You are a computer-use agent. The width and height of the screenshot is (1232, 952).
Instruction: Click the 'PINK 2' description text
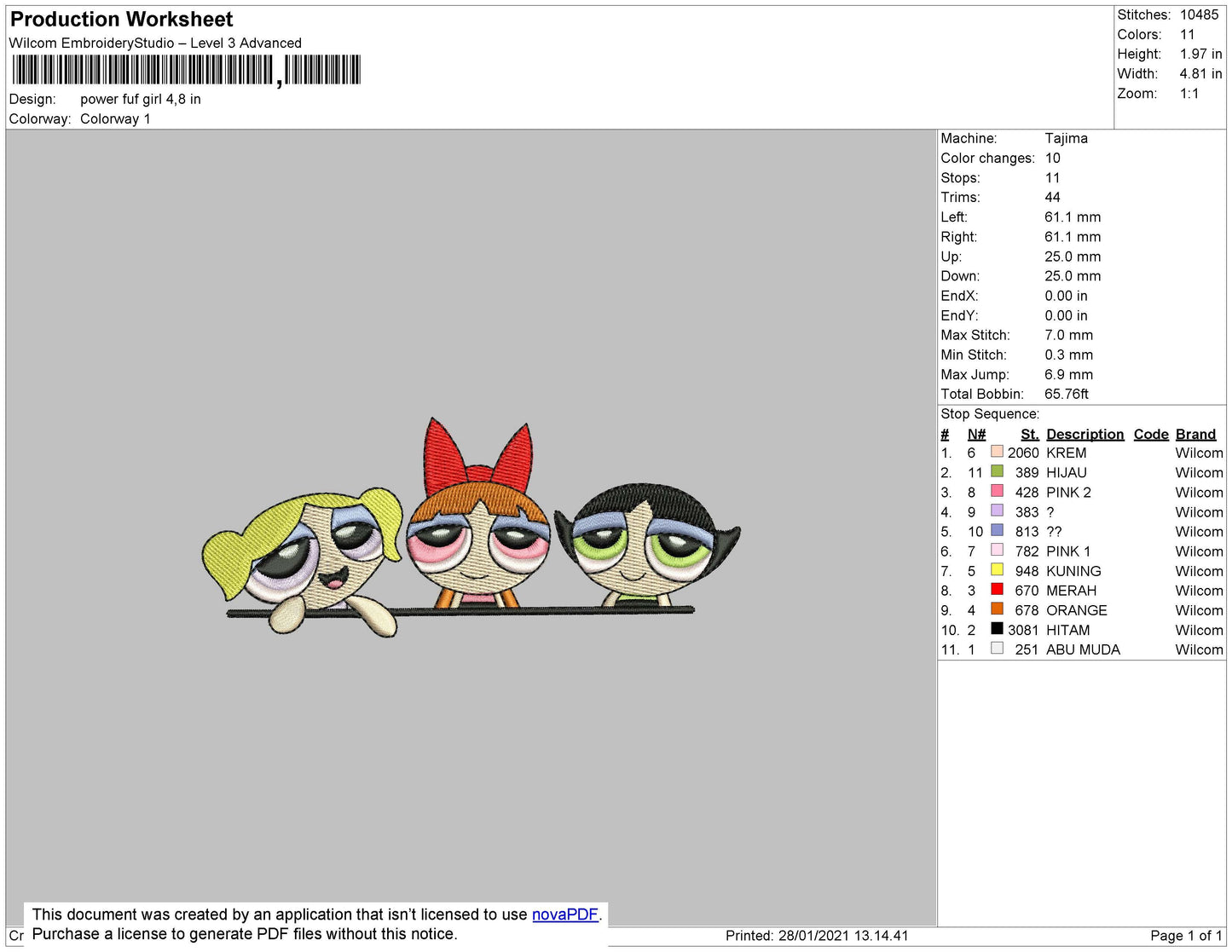(1068, 493)
